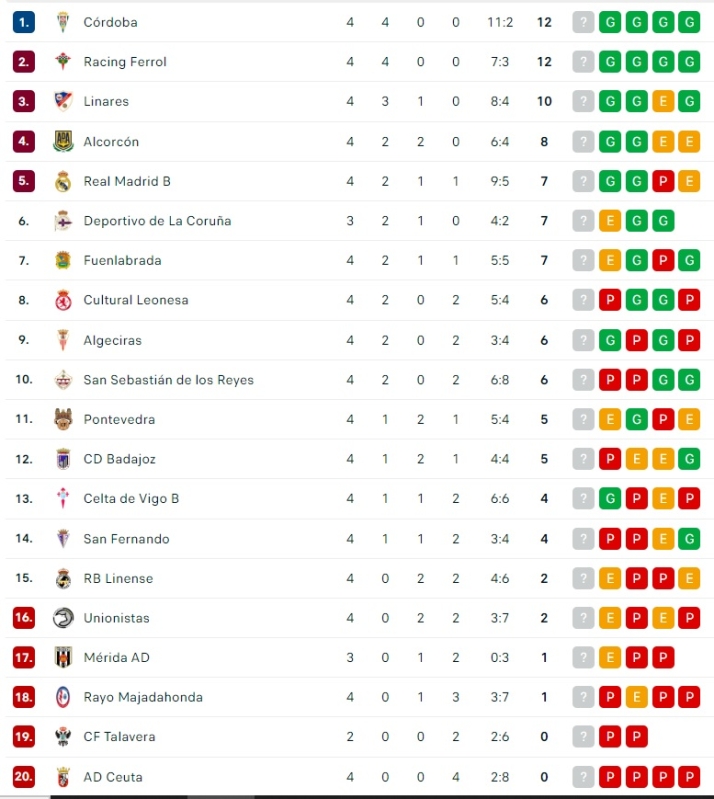The width and height of the screenshot is (714, 799).
Task: Click the Córdoba club crest icon
Action: coord(64,22)
